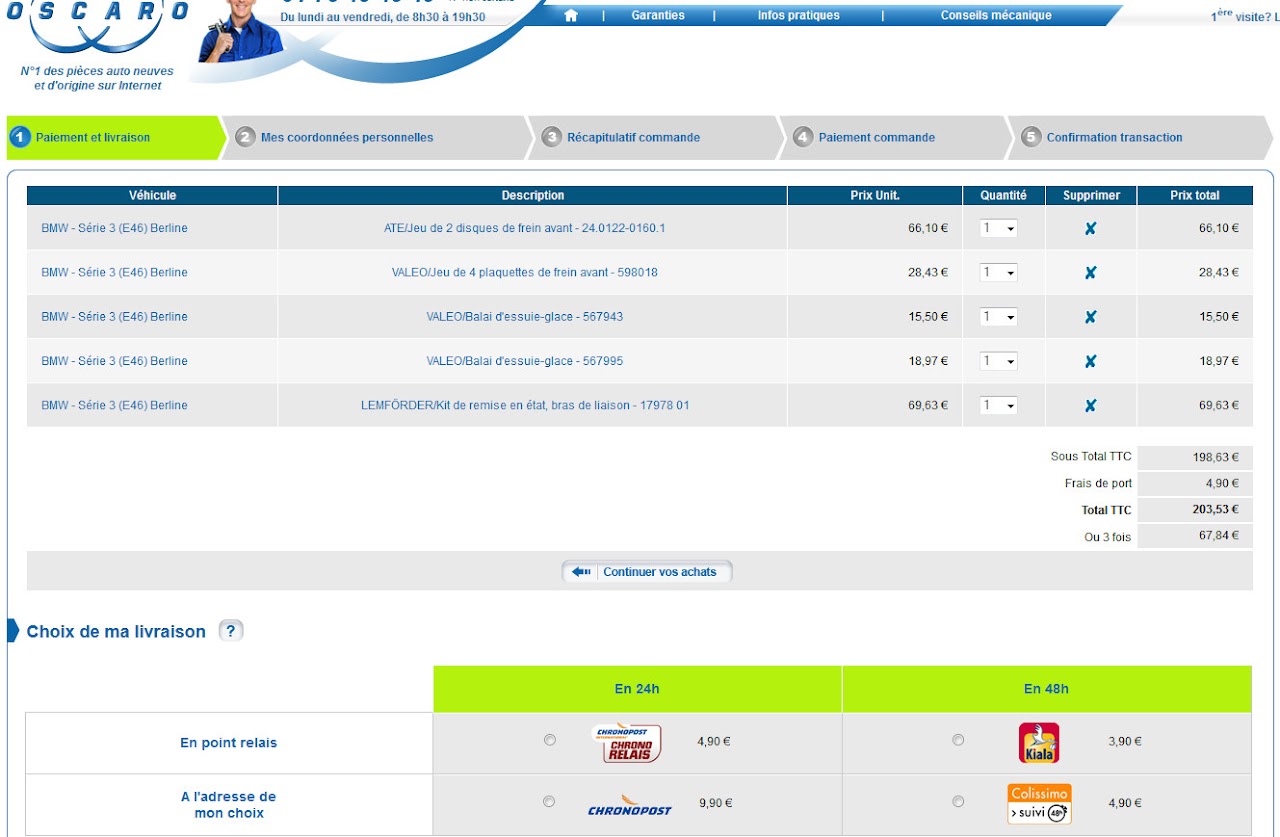Click the mechanic photo in header
This screenshot has height=837, width=1280.
pyautogui.click(x=240, y=30)
